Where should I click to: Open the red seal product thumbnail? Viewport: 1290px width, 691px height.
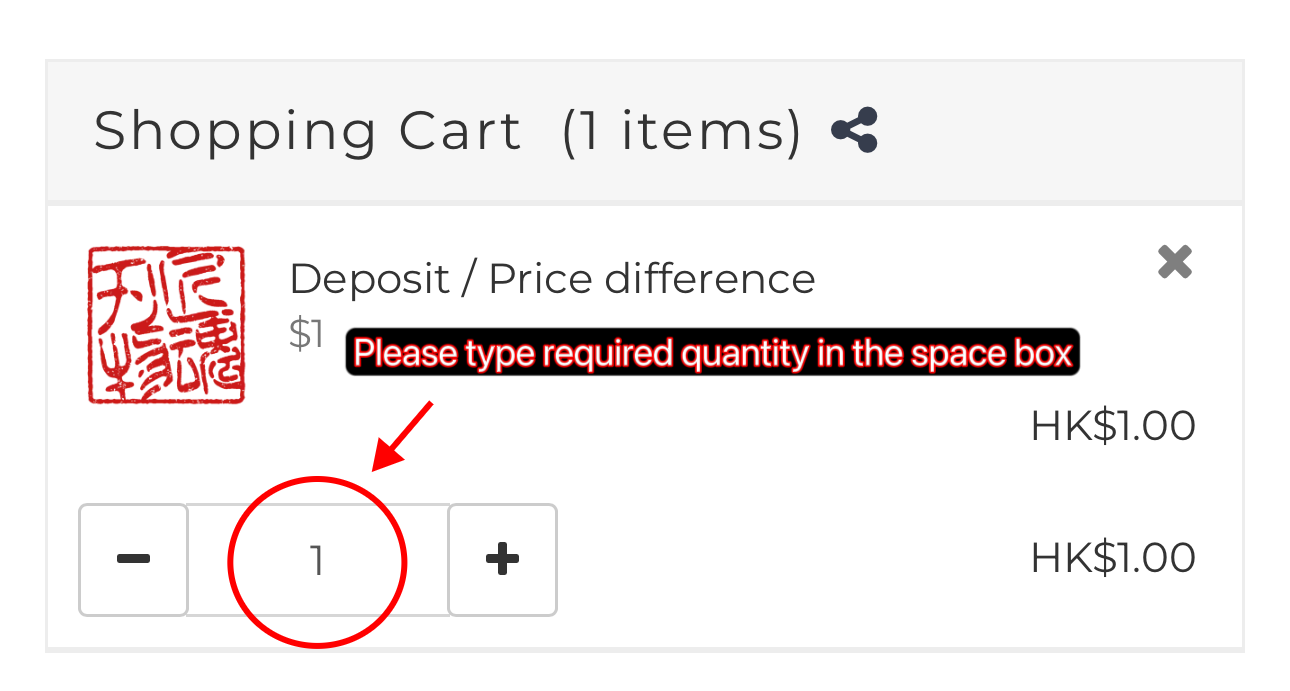[x=166, y=325]
